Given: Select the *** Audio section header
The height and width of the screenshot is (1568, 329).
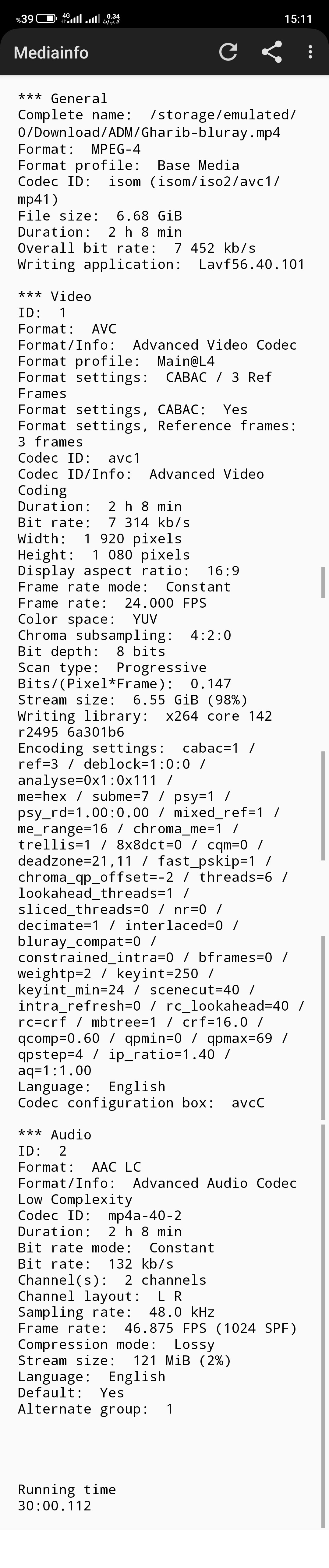Looking at the screenshot, I should [54, 1135].
